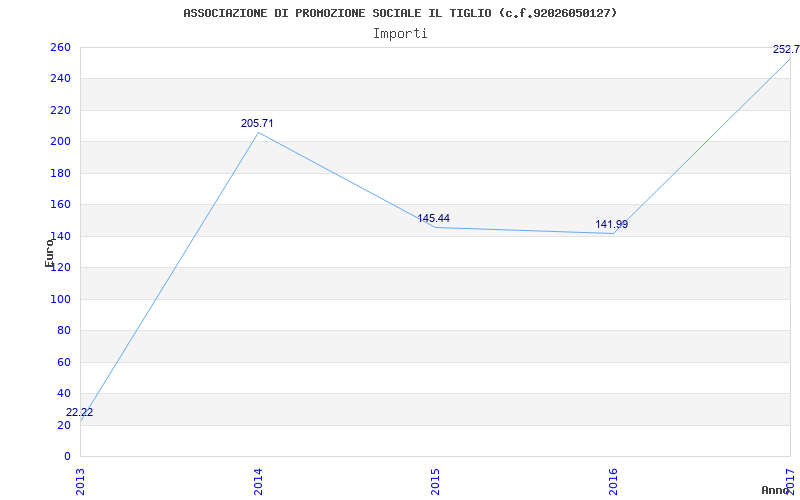Click the 2017 year axis label
Image resolution: width=800 pixels, height=500 pixels.
tap(790, 478)
